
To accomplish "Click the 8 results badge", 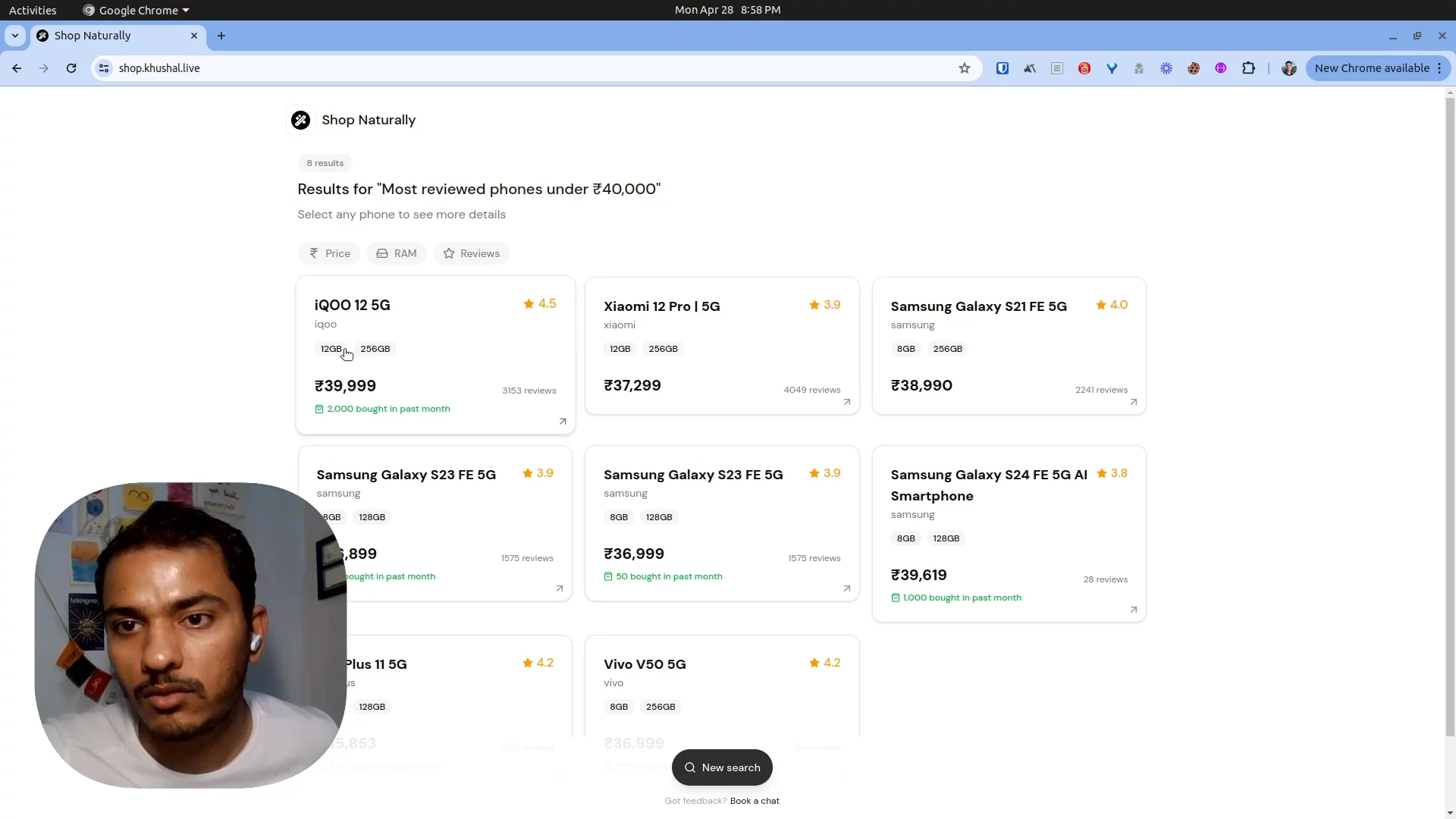I will 325,163.
